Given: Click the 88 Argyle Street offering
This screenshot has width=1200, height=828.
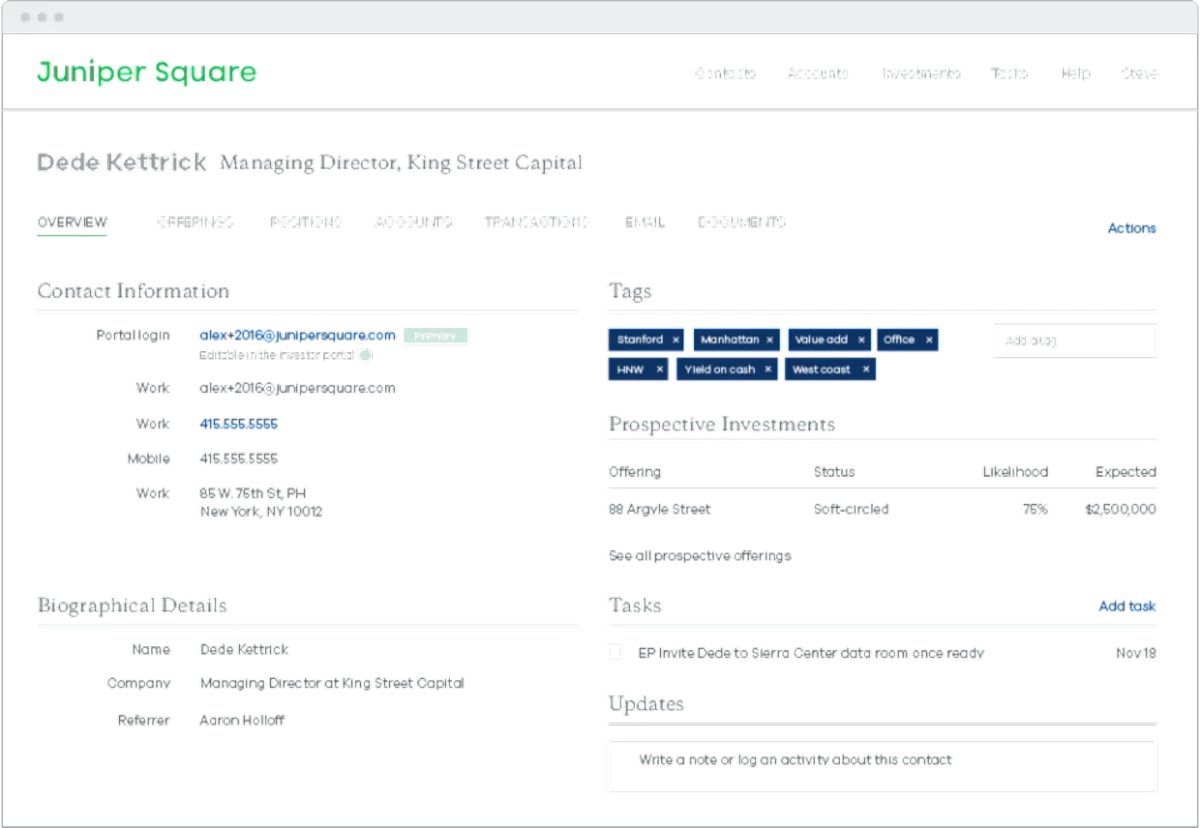Looking at the screenshot, I should coord(660,509).
